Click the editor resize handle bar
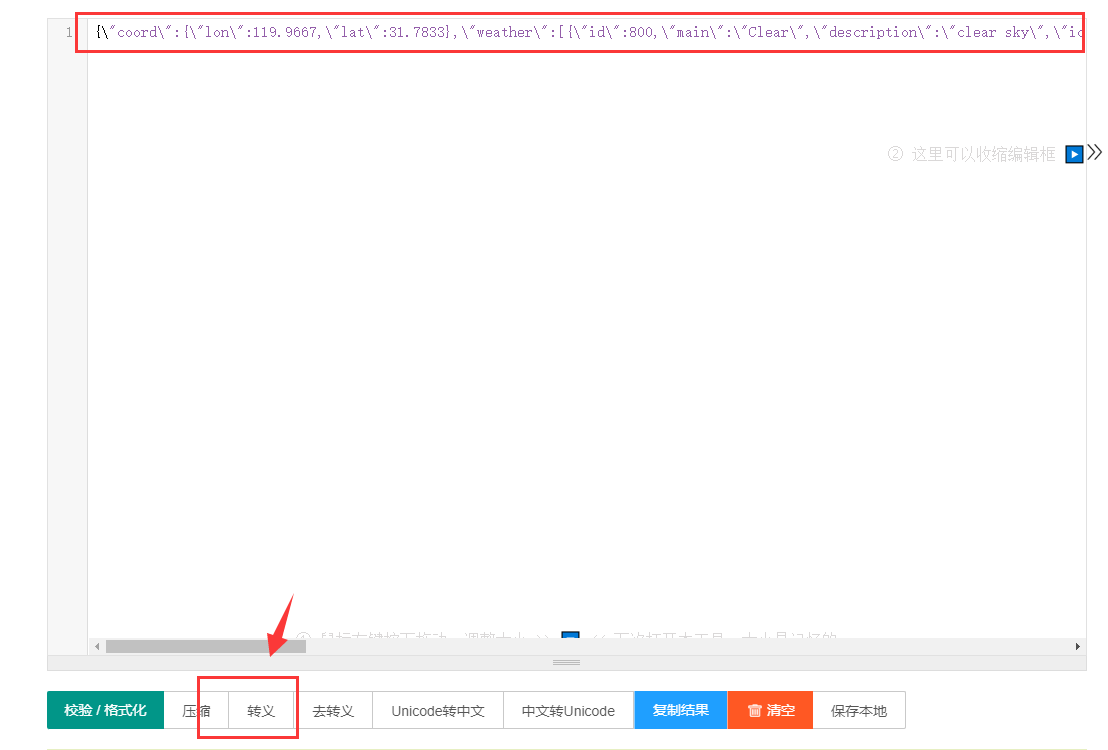The height and width of the screenshot is (750, 1108). click(x=566, y=662)
